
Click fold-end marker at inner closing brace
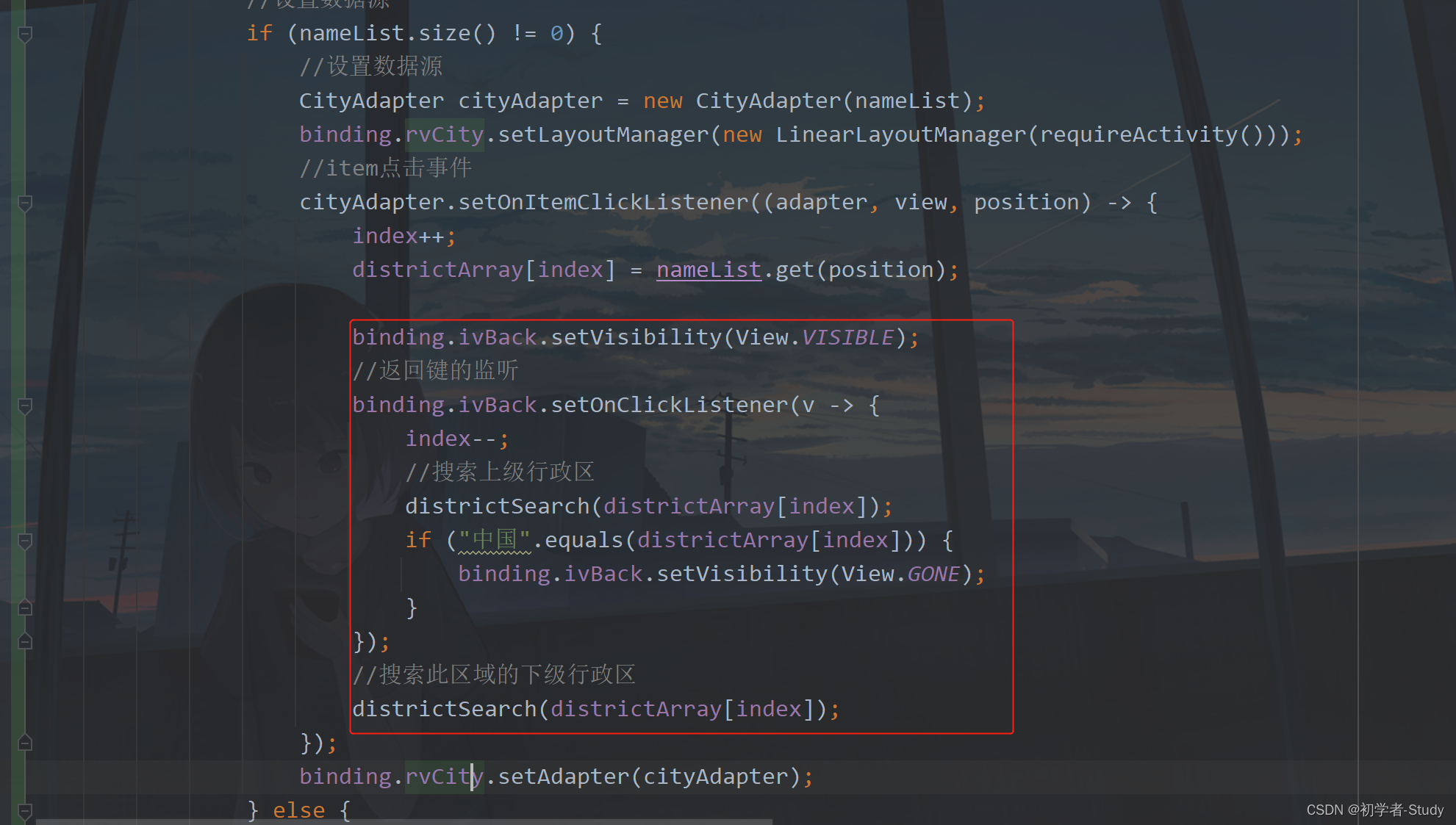click(x=25, y=608)
